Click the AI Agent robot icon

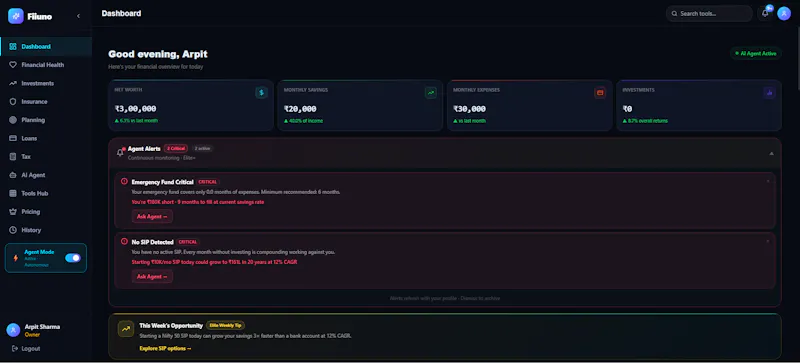click(13, 175)
